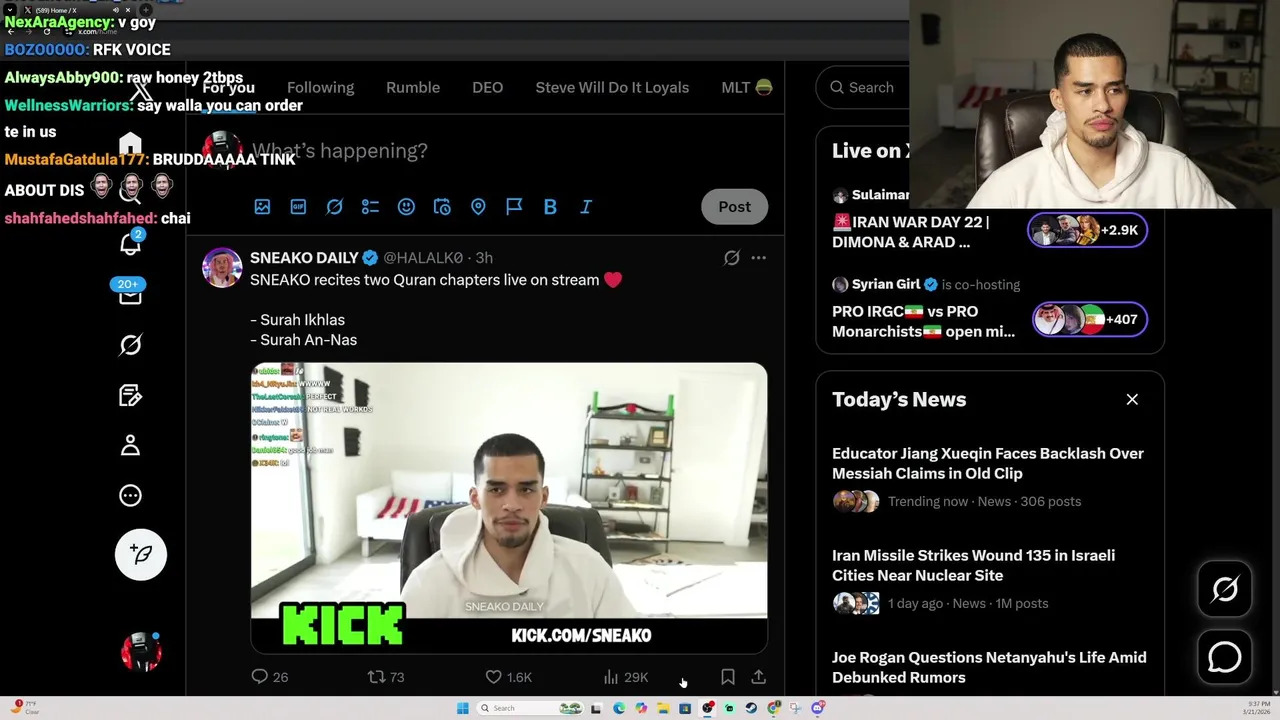Share the SNEAKO DAILY post
Image resolution: width=1280 pixels, height=720 pixels.
(759, 677)
